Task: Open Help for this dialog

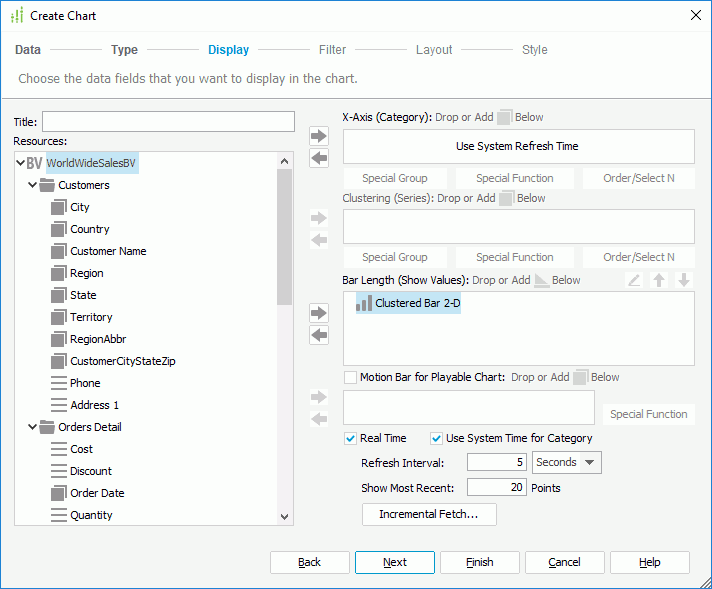Action: pyautogui.click(x=650, y=562)
